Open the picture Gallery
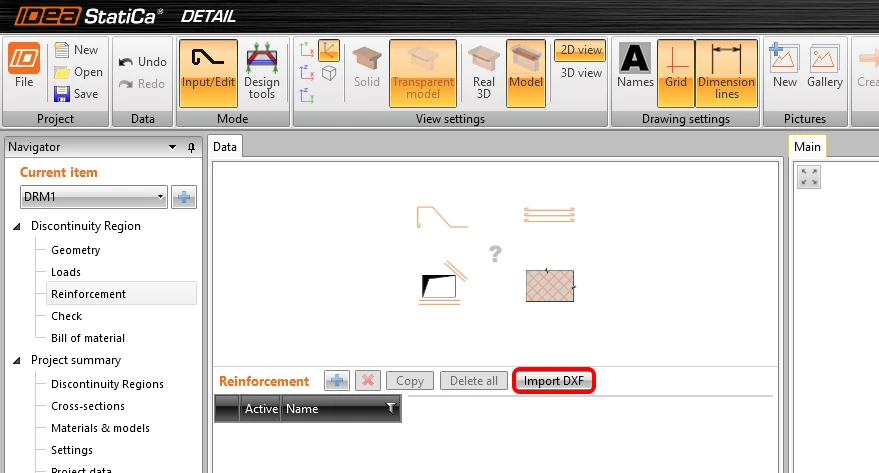This screenshot has height=473, width=879. (825, 66)
